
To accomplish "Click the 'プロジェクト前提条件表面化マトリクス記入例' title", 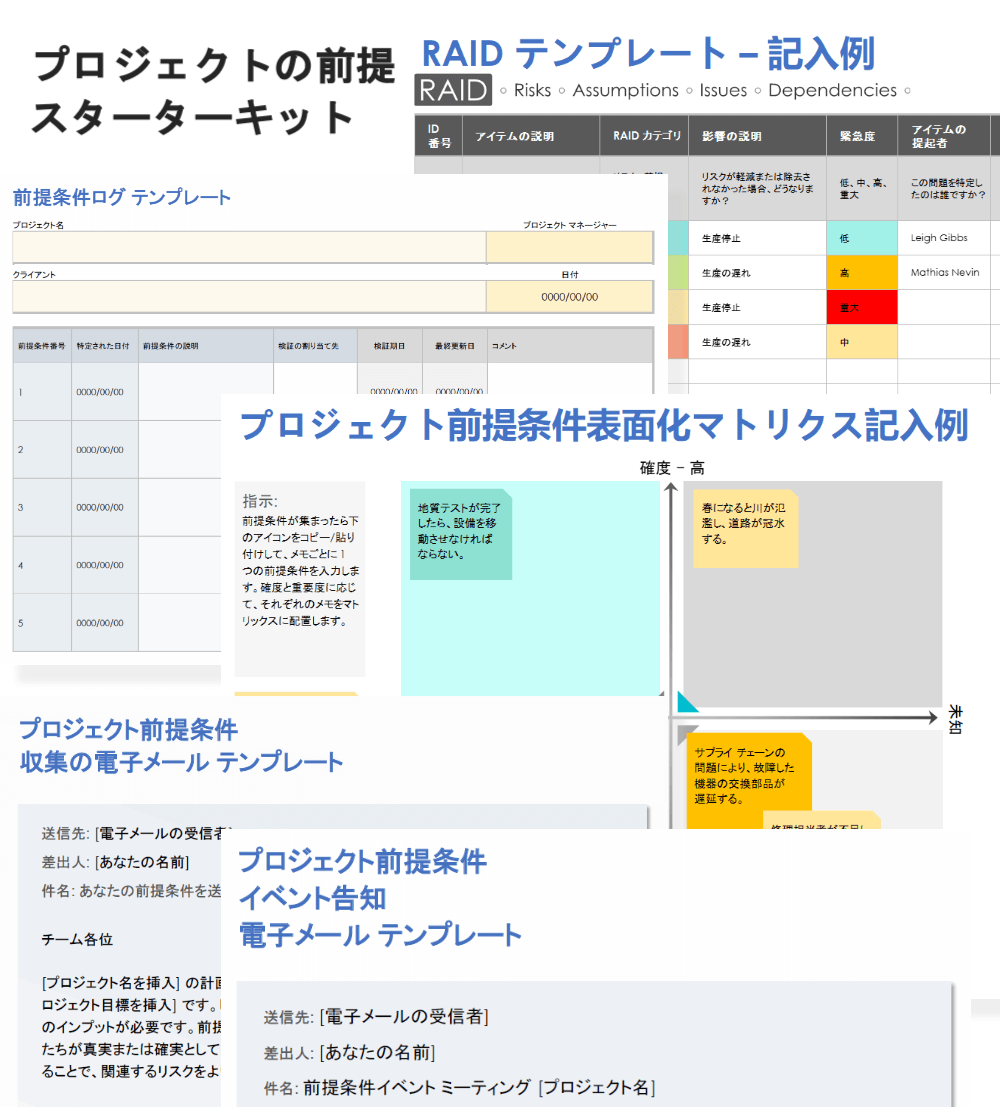I will pyautogui.click(x=605, y=426).
